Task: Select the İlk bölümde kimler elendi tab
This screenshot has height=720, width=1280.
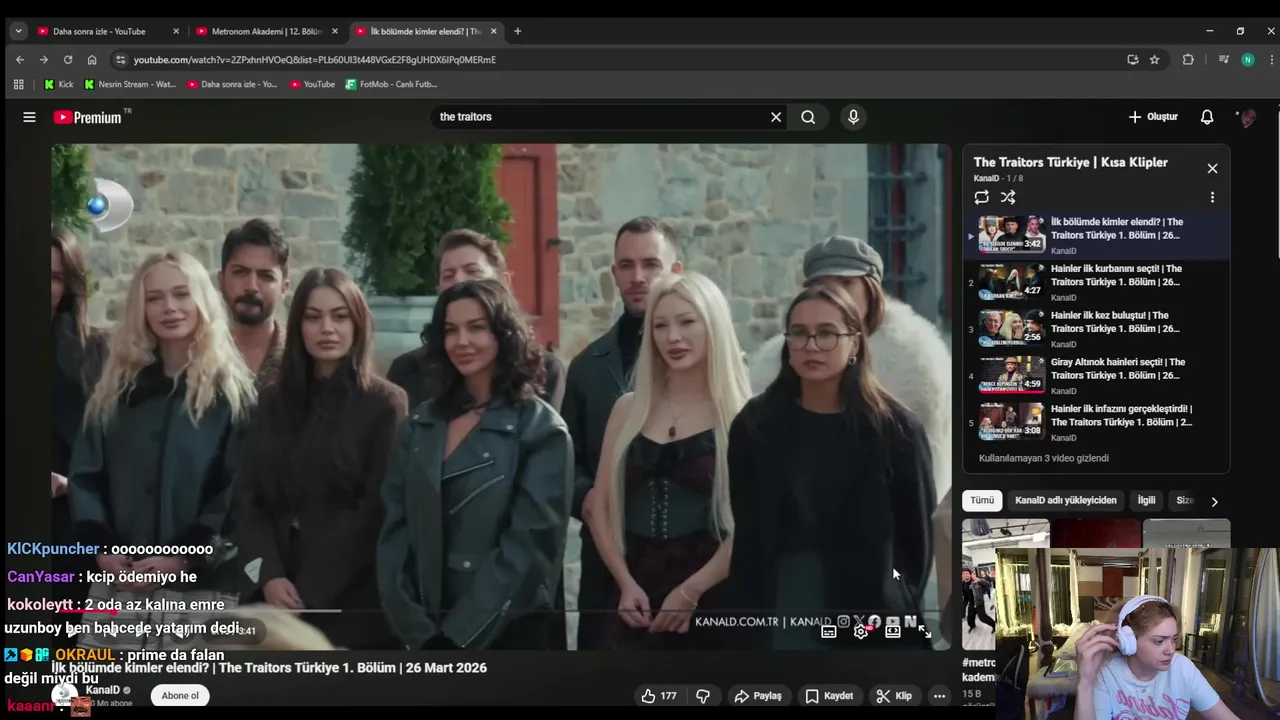Action: click(426, 31)
